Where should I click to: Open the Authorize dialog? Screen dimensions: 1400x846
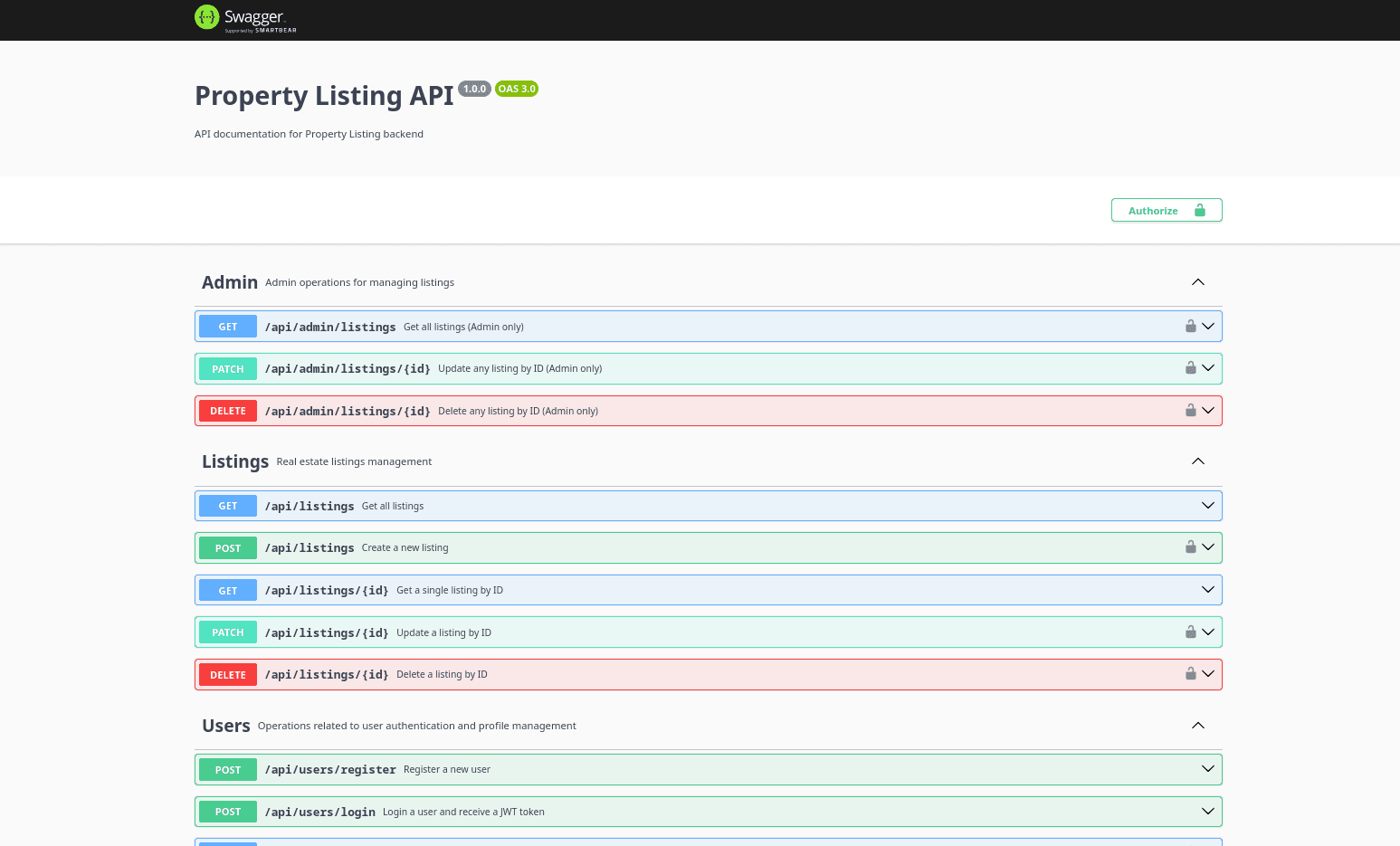(1167, 210)
